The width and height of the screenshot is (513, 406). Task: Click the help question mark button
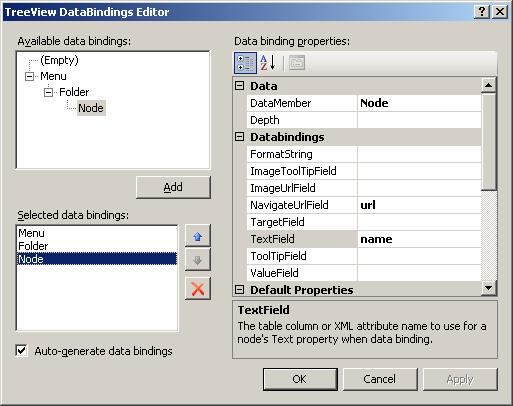(x=481, y=12)
